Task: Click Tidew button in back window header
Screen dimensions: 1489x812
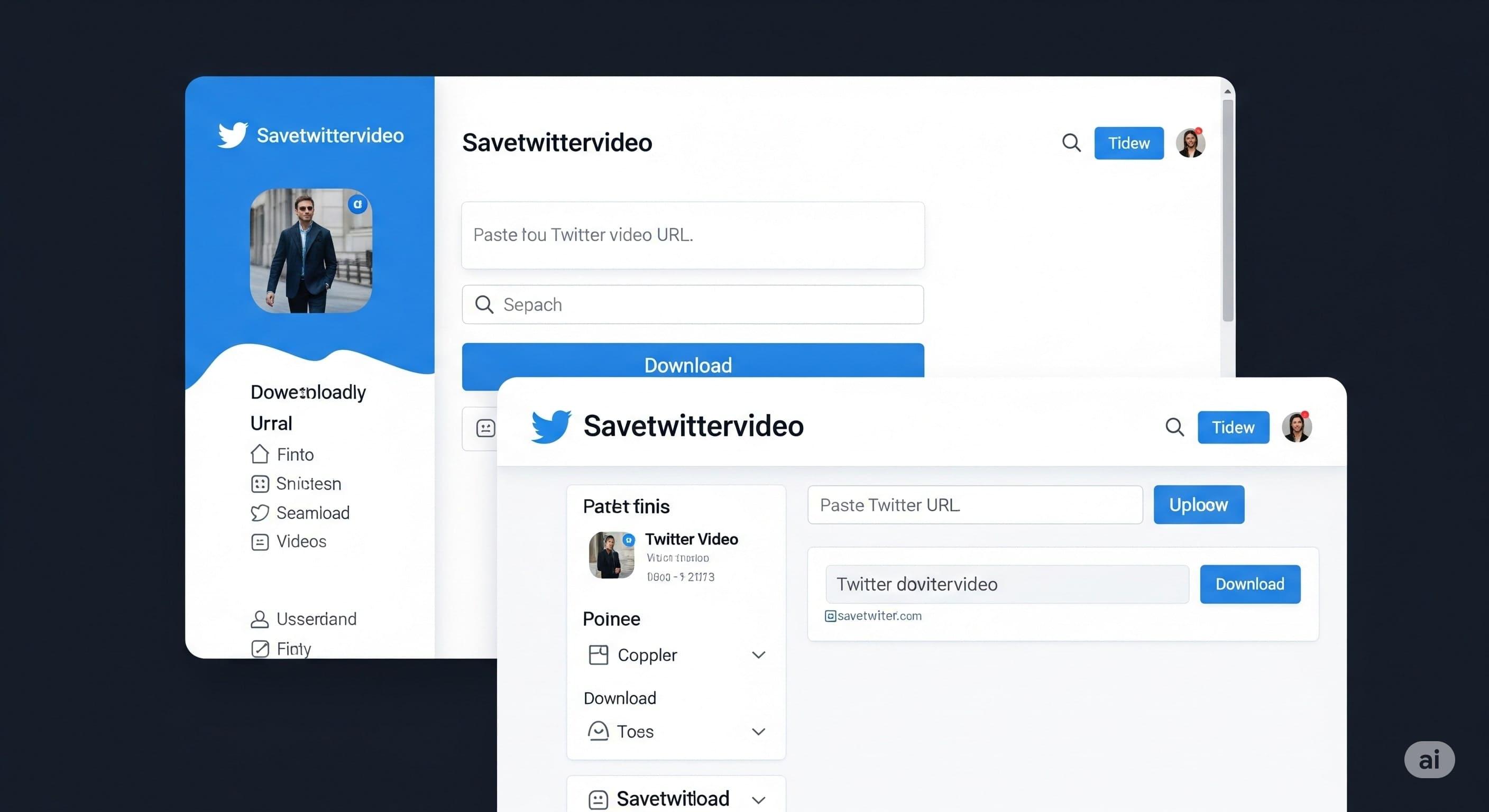Action: coord(1128,143)
